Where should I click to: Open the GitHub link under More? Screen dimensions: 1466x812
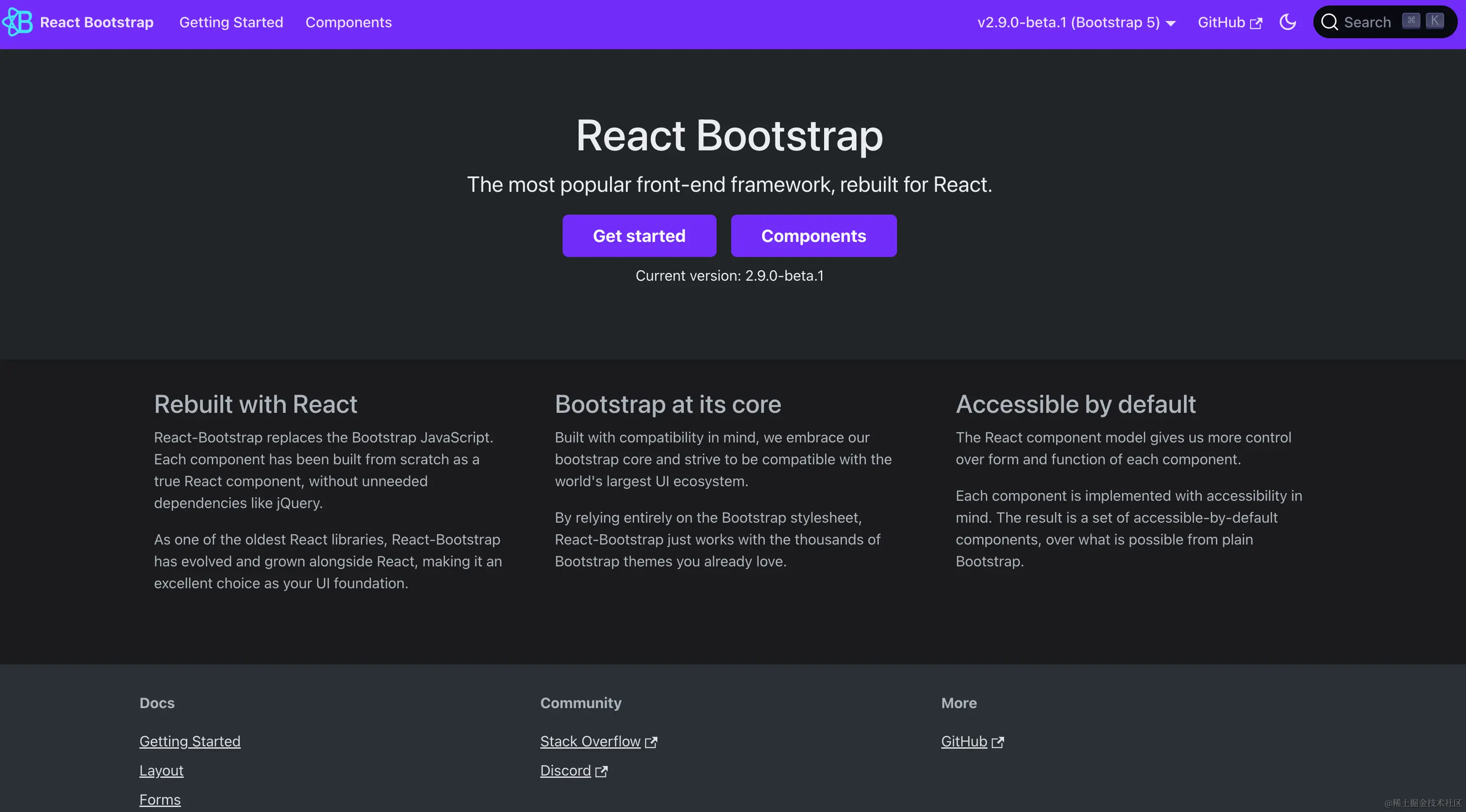972,741
